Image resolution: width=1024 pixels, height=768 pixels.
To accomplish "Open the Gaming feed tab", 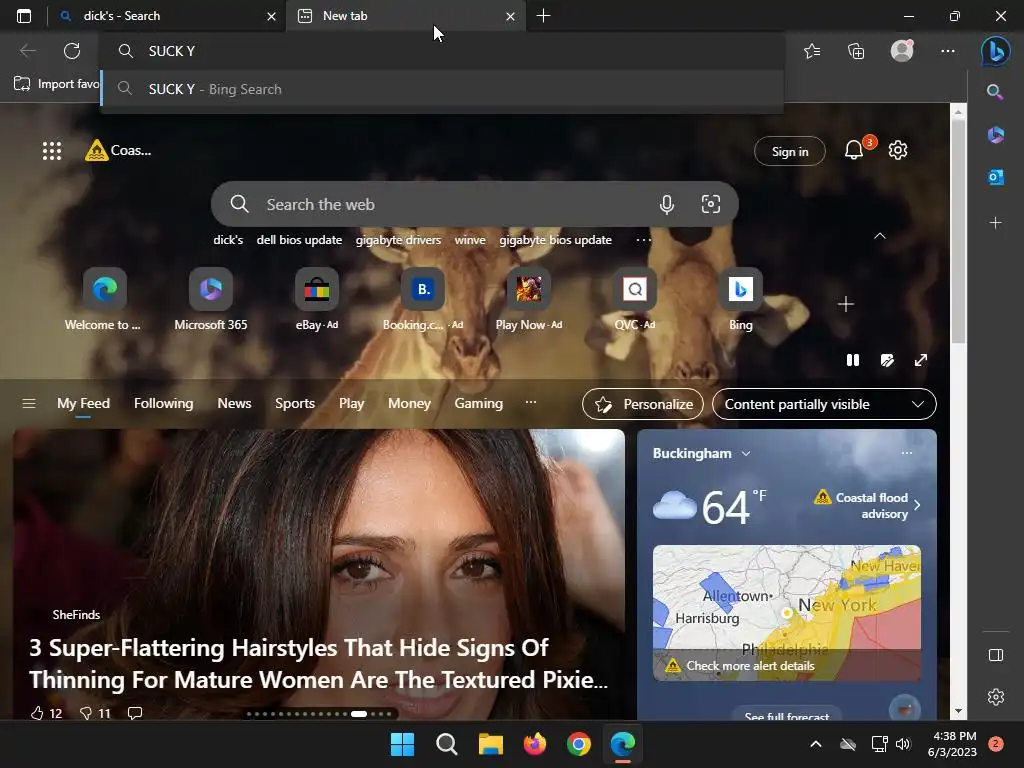I will pyautogui.click(x=479, y=404).
